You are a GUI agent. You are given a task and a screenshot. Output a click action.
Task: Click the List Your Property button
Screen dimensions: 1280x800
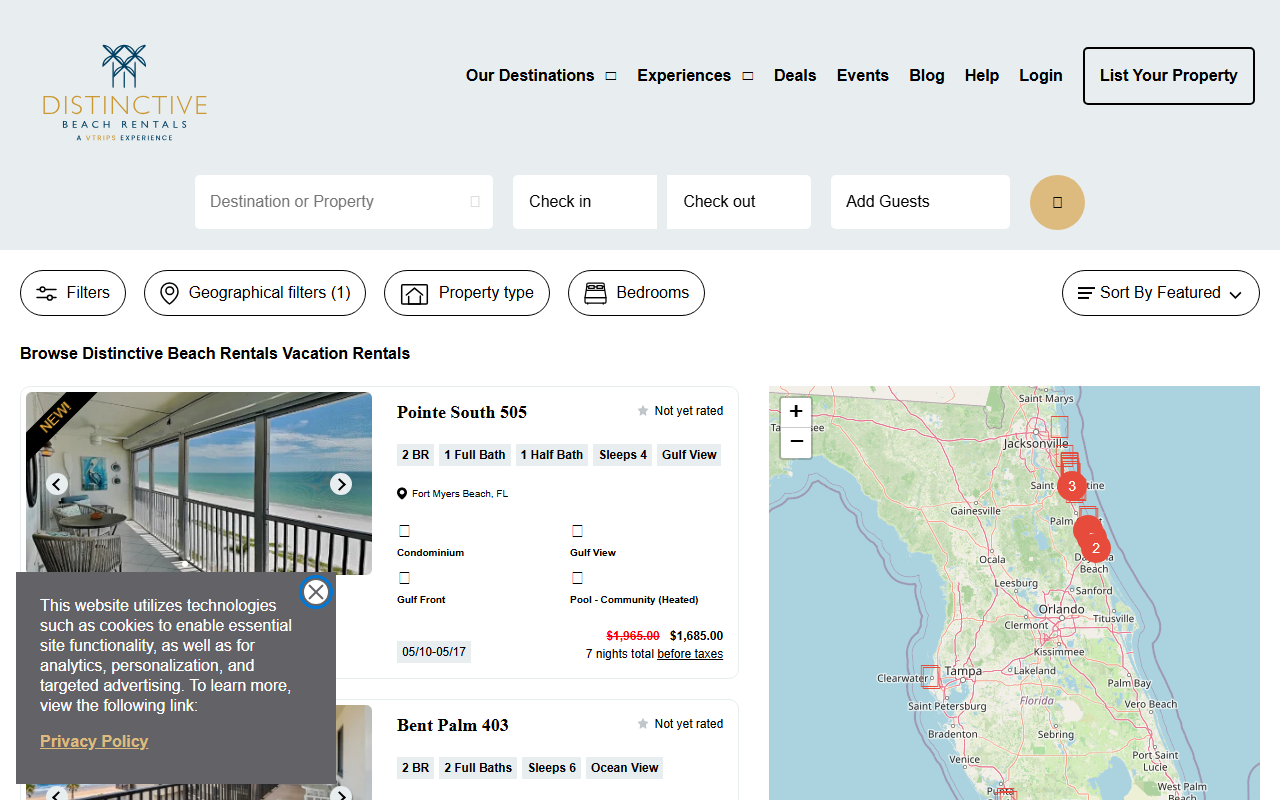1169,76
